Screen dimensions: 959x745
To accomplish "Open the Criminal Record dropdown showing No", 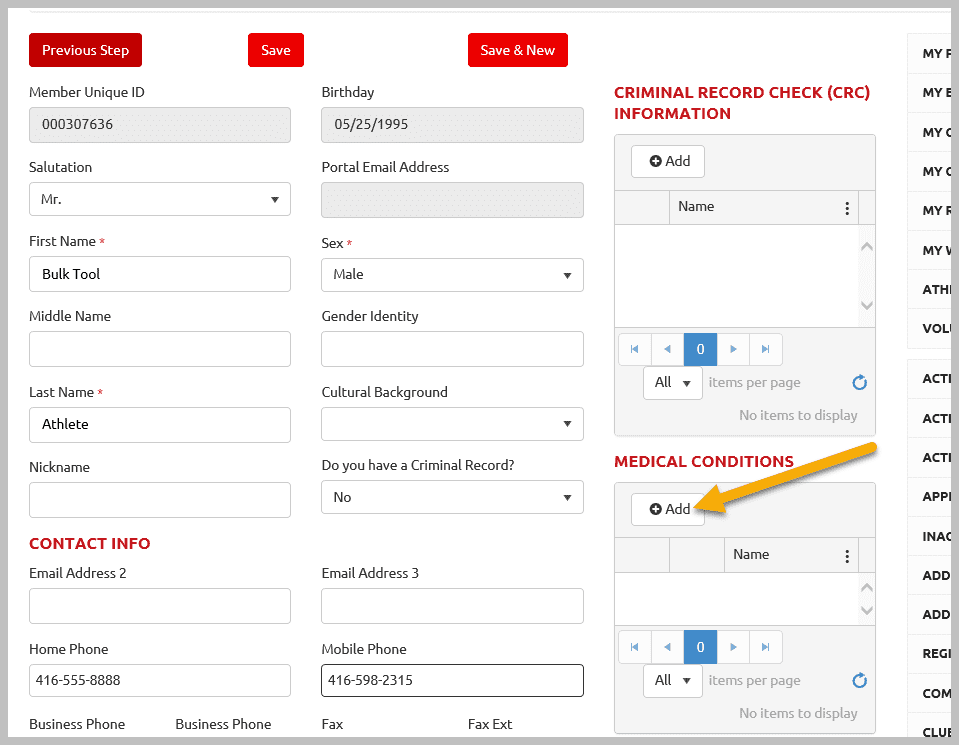I will tap(453, 497).
